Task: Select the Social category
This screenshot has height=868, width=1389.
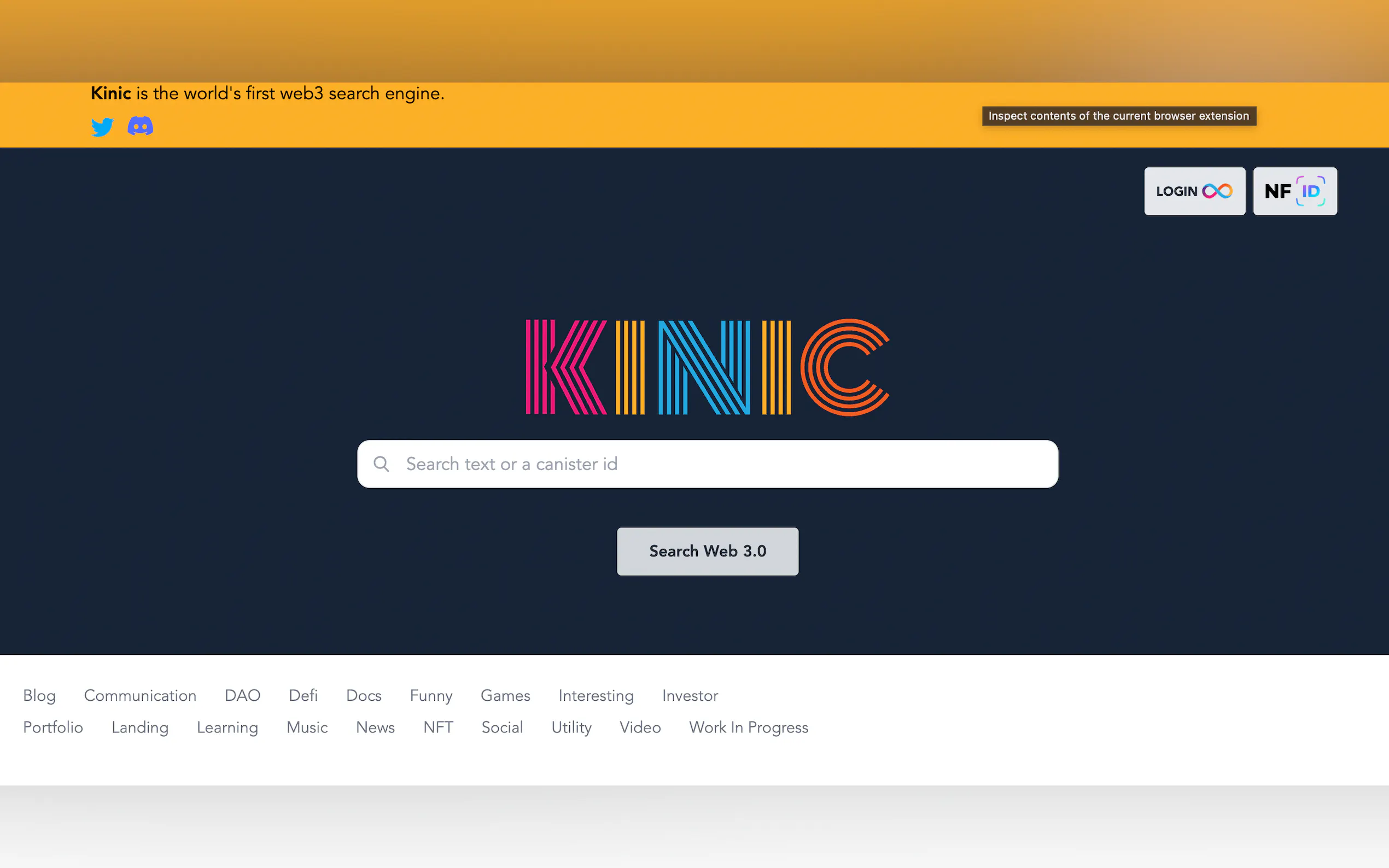Action: point(503,728)
